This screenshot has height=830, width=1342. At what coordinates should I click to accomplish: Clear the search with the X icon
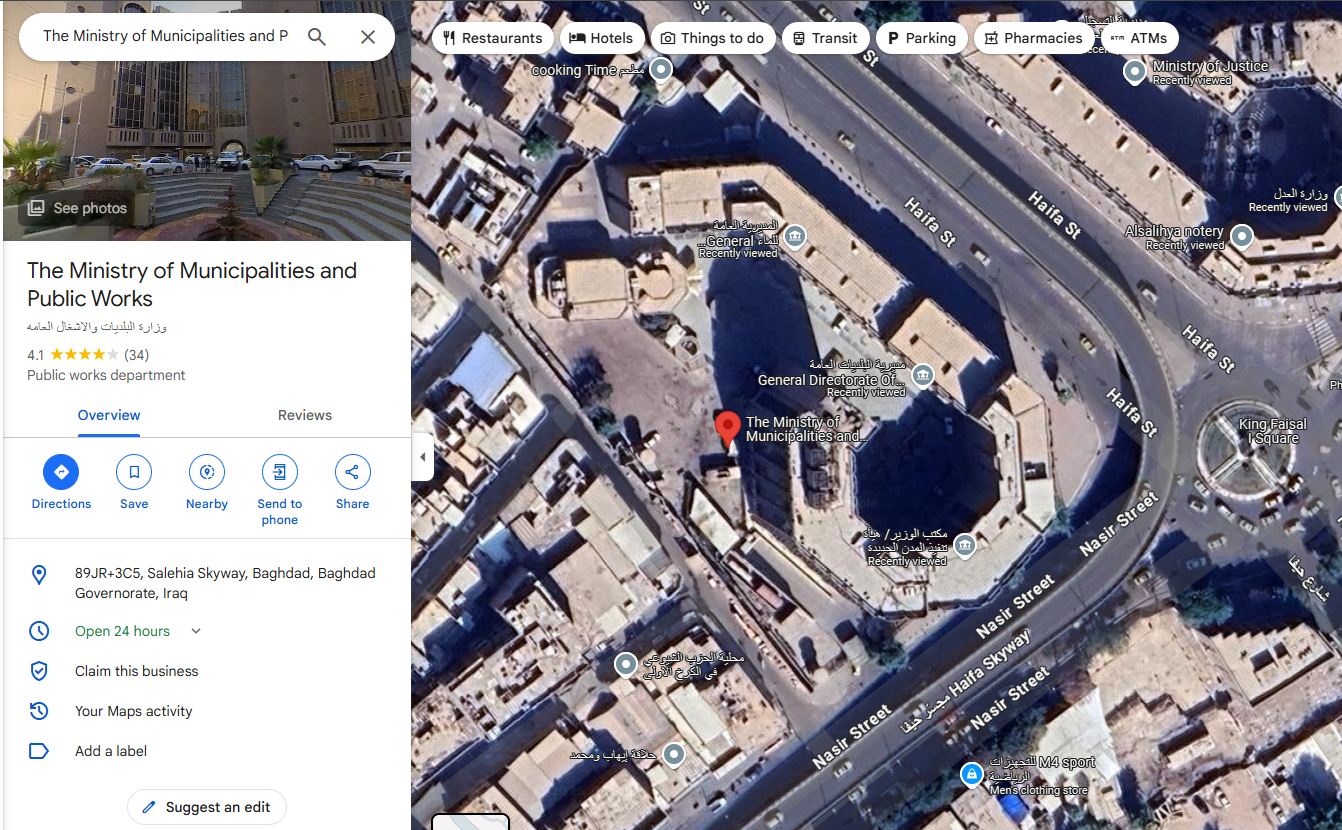click(368, 37)
